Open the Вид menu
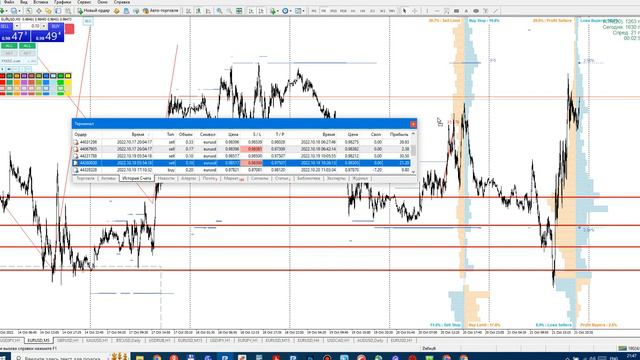Screen dimensions: 640x360 coord(24,2)
